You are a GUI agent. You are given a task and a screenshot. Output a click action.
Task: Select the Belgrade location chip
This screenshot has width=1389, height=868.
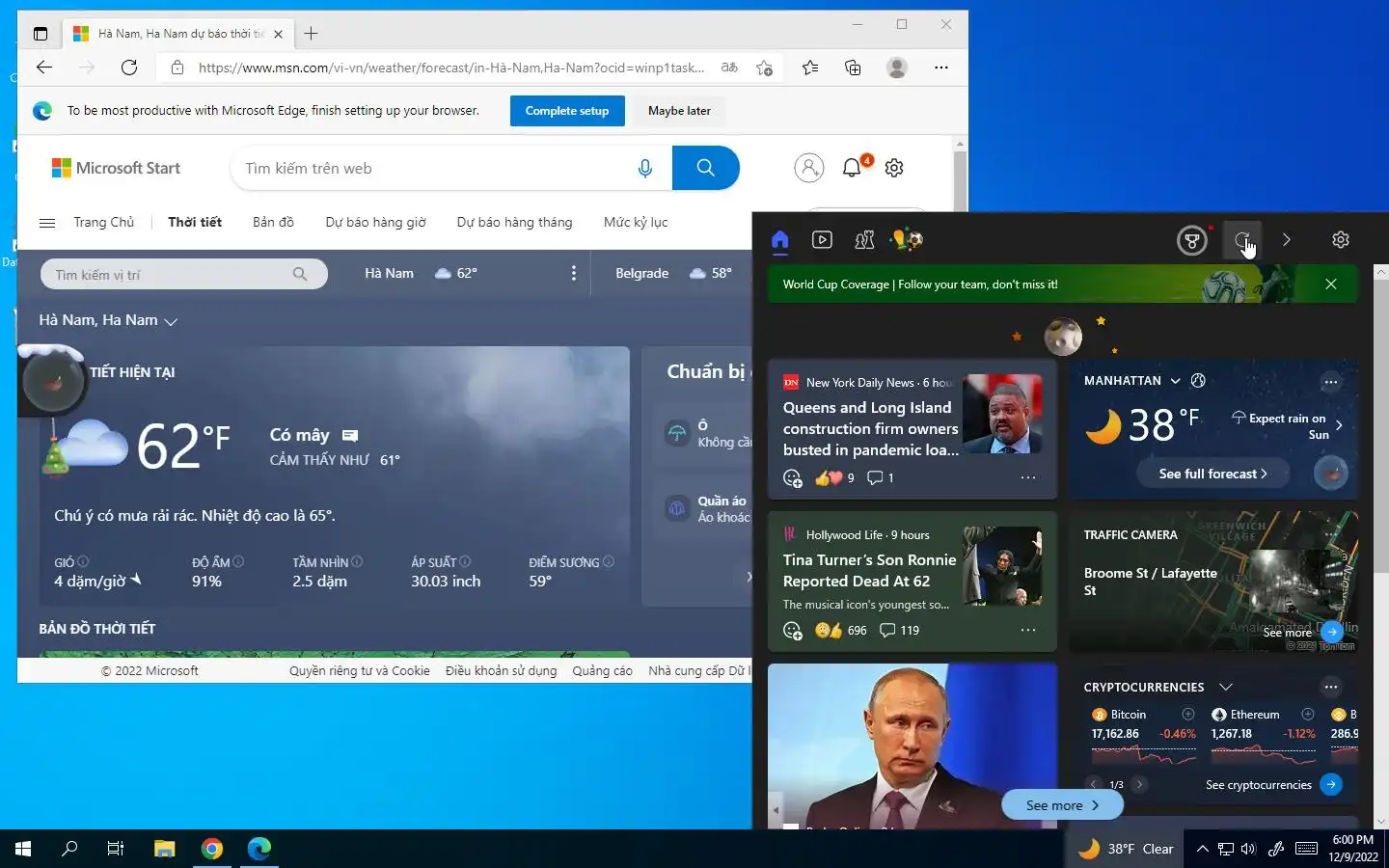click(x=673, y=273)
